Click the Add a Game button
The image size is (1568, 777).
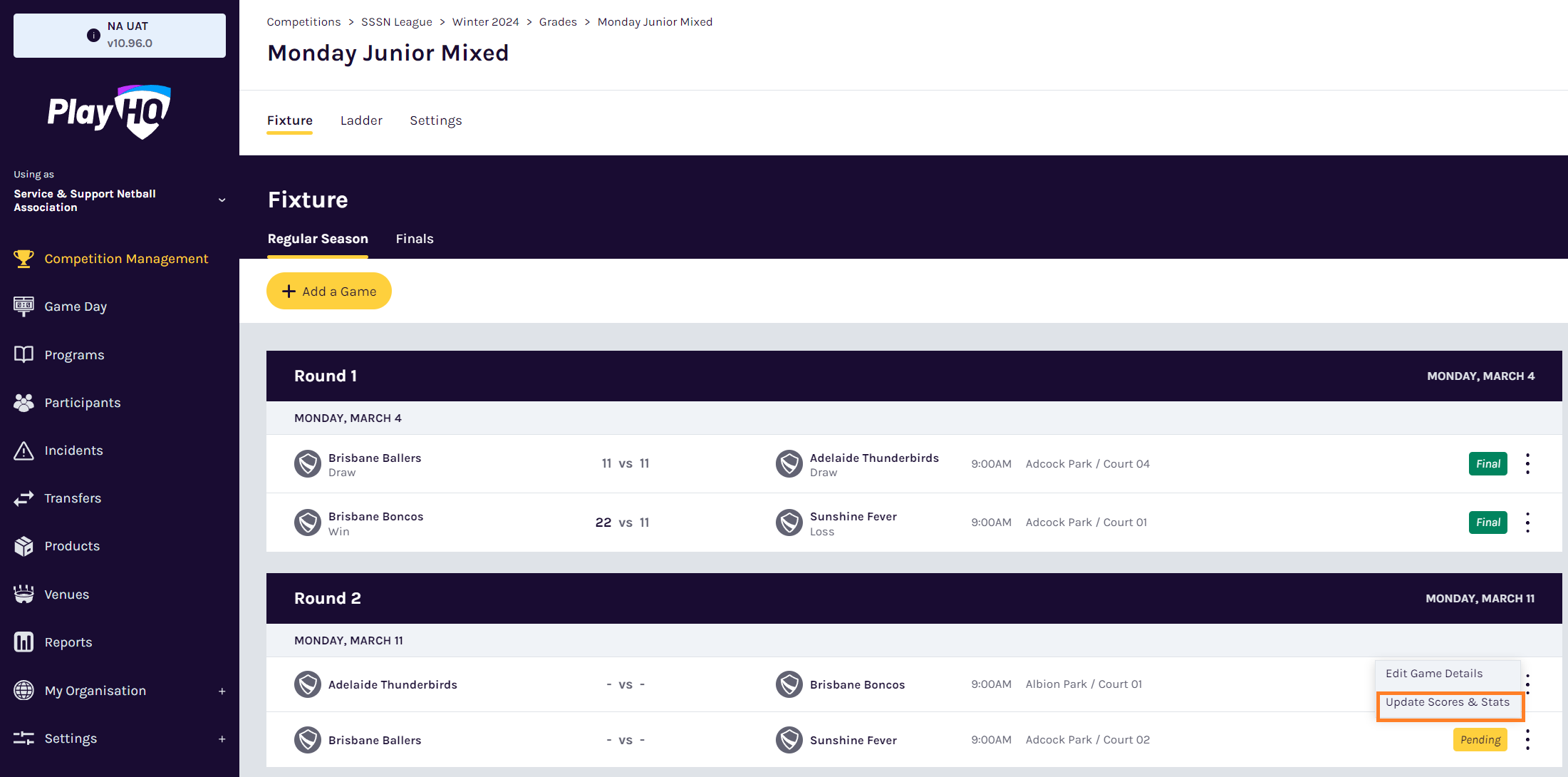pyautogui.click(x=329, y=291)
